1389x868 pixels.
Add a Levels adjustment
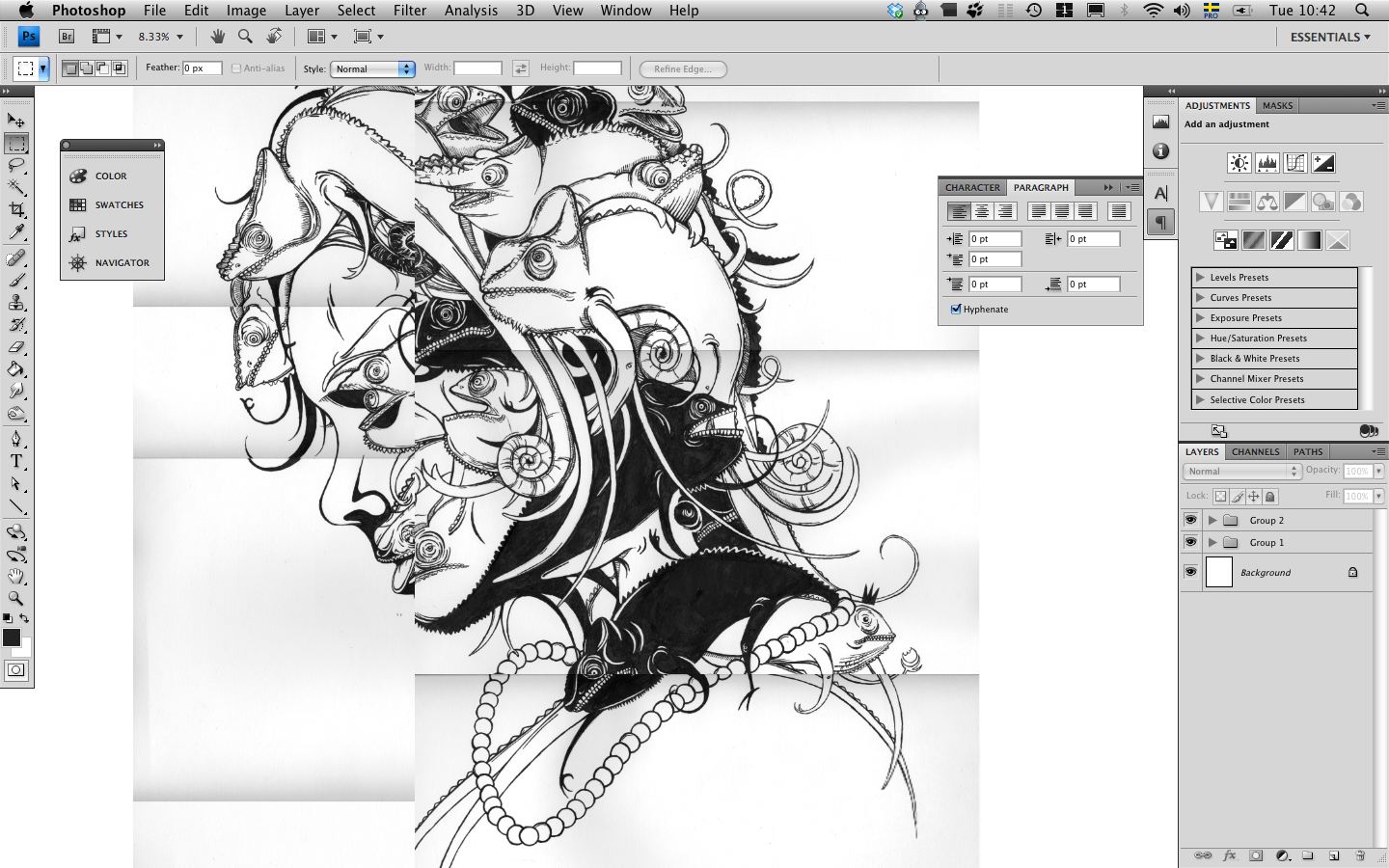point(1267,163)
